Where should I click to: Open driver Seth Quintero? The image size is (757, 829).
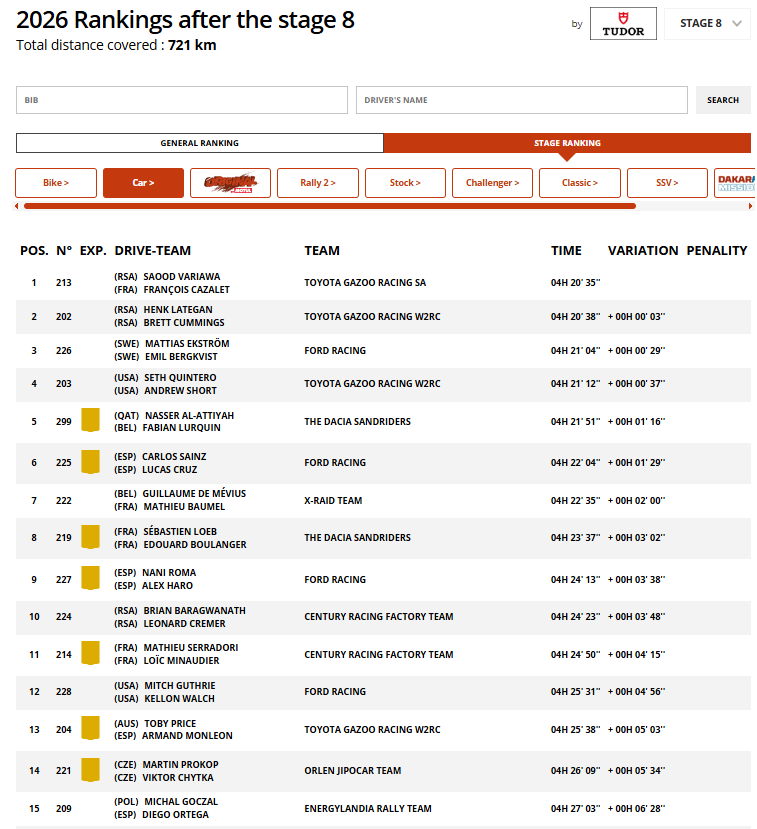point(180,377)
